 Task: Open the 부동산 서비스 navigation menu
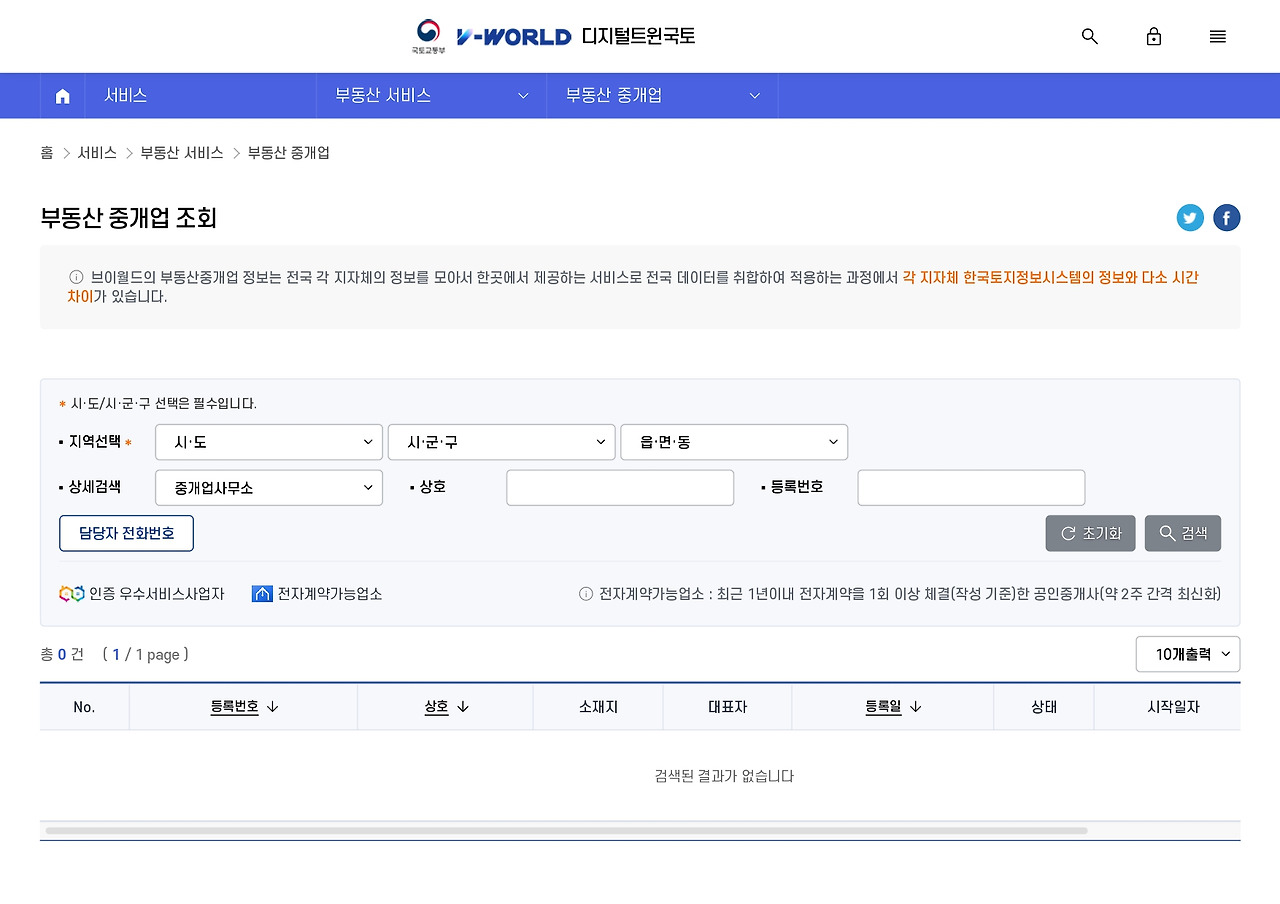coord(431,95)
